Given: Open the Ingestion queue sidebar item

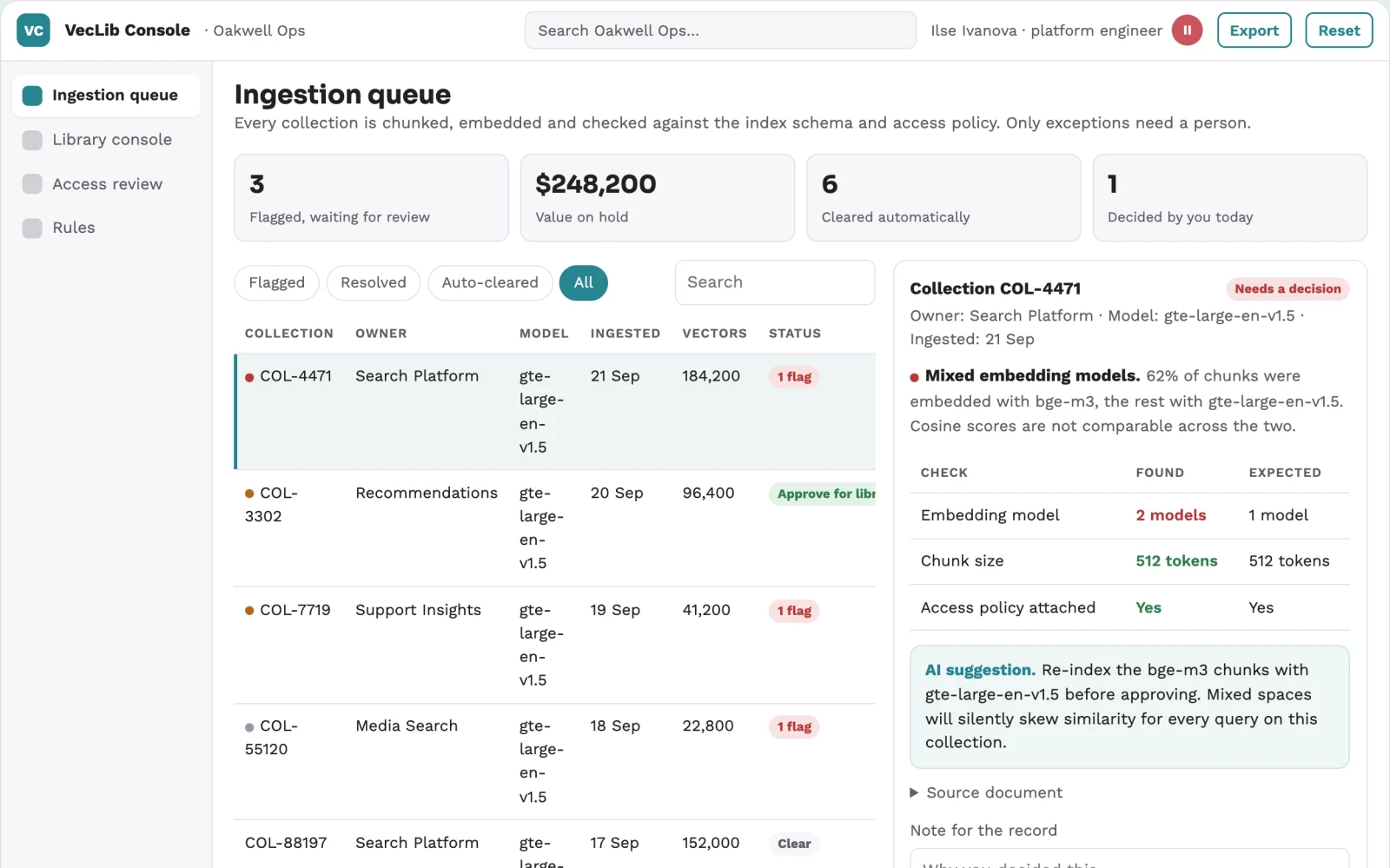Looking at the screenshot, I should (x=106, y=96).
